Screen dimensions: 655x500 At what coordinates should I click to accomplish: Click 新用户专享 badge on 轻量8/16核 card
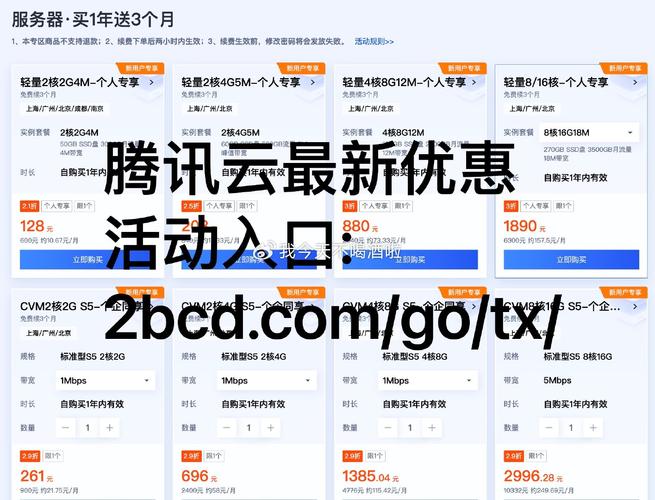pyautogui.click(x=625, y=68)
